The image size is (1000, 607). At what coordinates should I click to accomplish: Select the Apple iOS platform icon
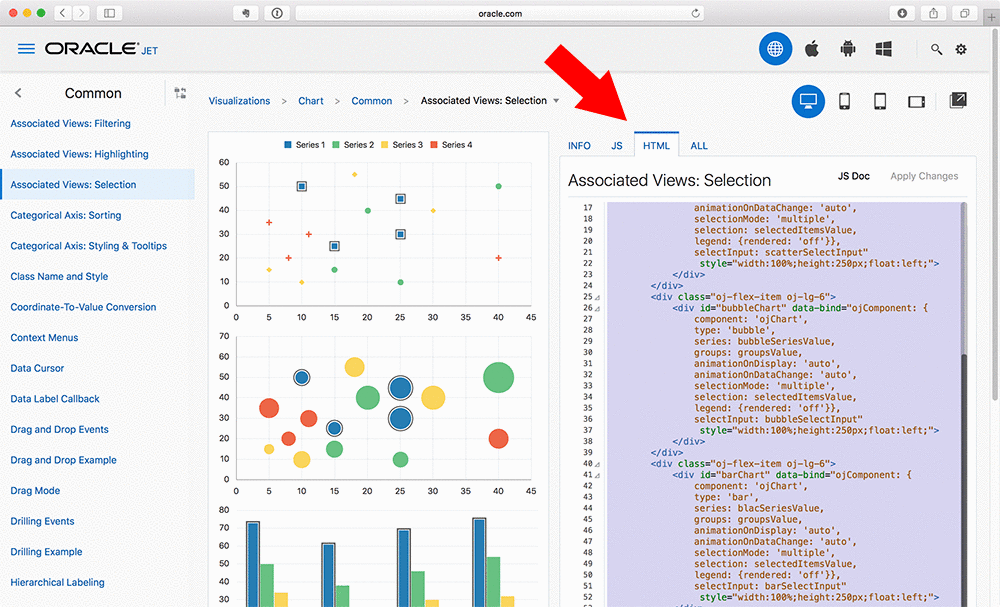[811, 48]
